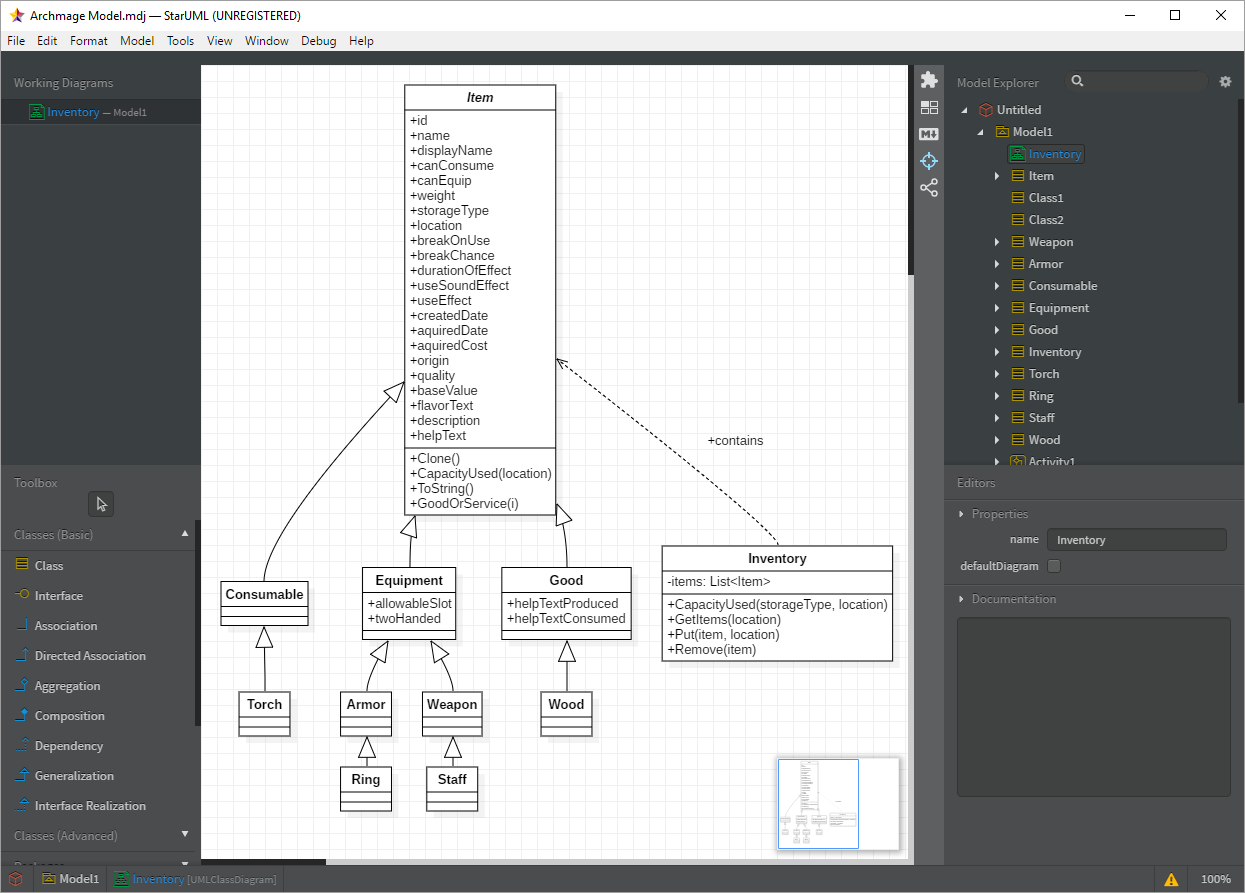Toggle the sidebar layout icon
Viewport: 1245px width, 893px height.
pyautogui.click(x=929, y=107)
